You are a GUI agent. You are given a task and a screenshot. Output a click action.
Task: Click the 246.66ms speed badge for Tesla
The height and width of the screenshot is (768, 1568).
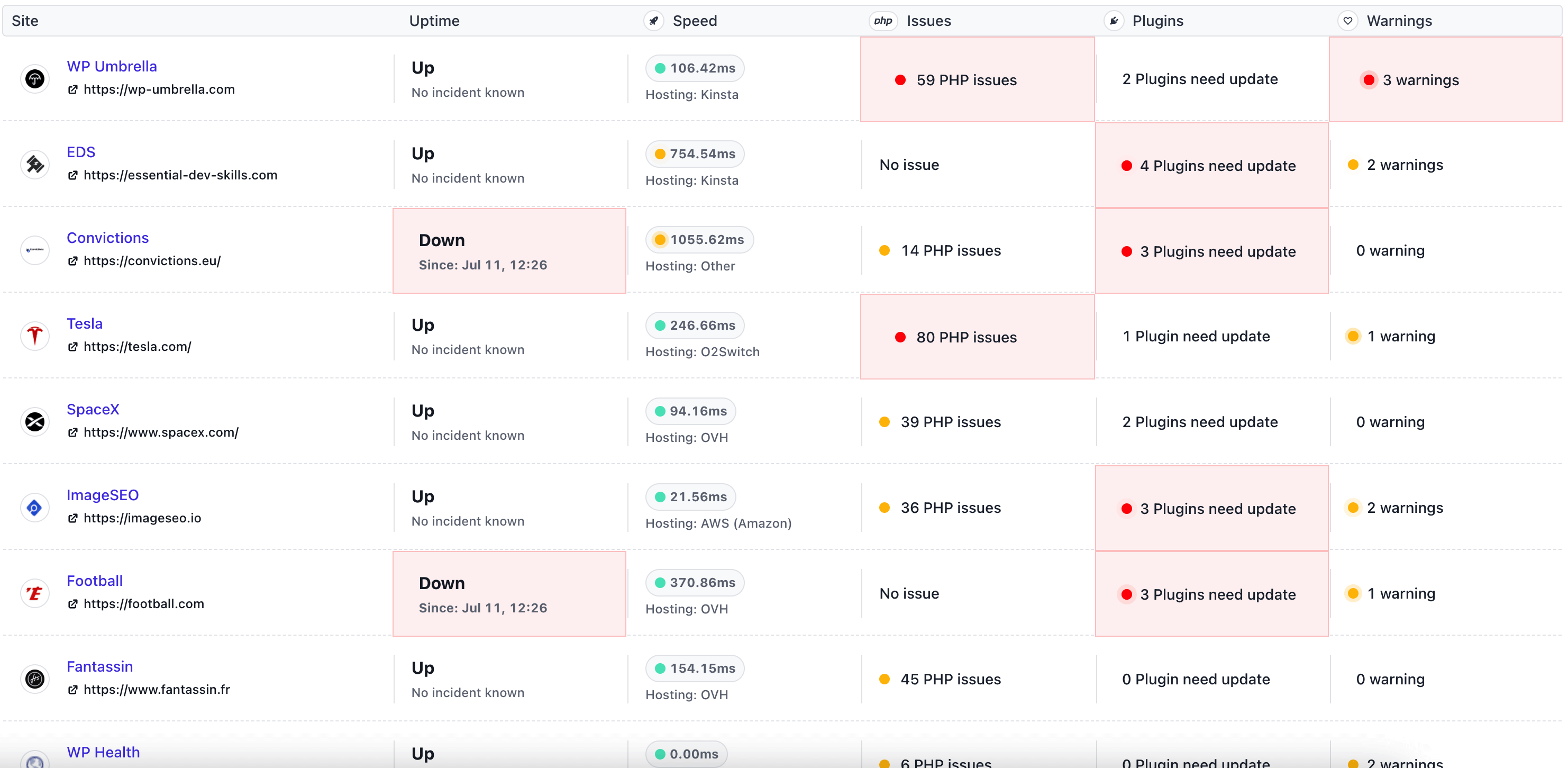point(695,325)
